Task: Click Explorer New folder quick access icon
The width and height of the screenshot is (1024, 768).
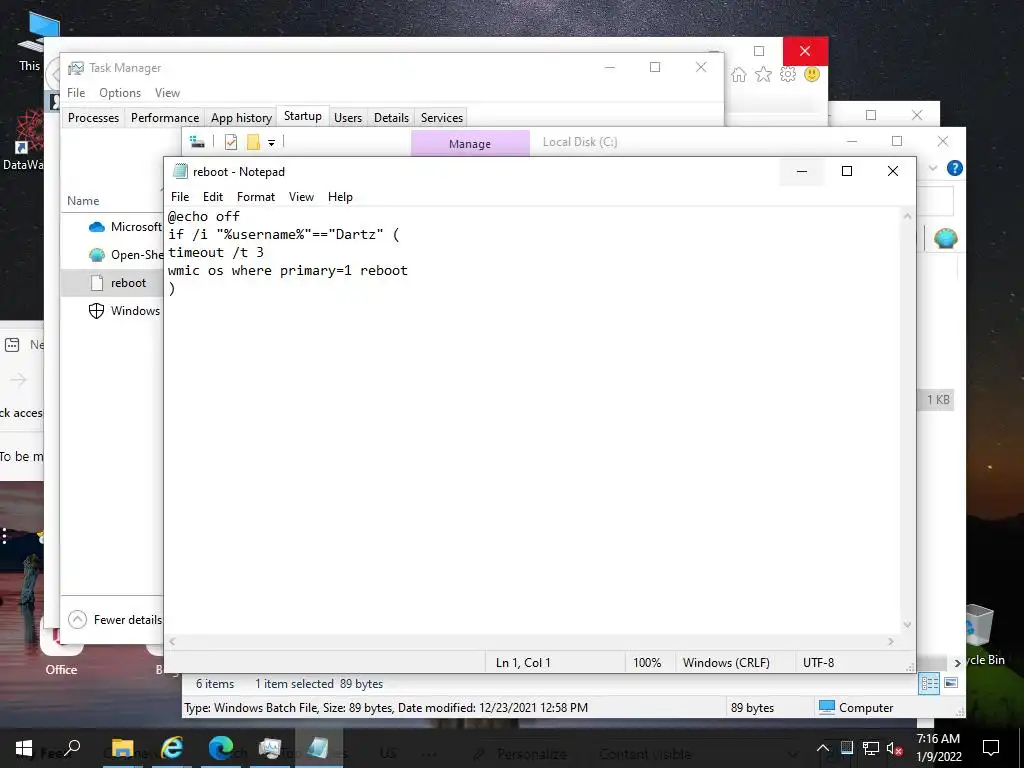Action: tap(253, 142)
